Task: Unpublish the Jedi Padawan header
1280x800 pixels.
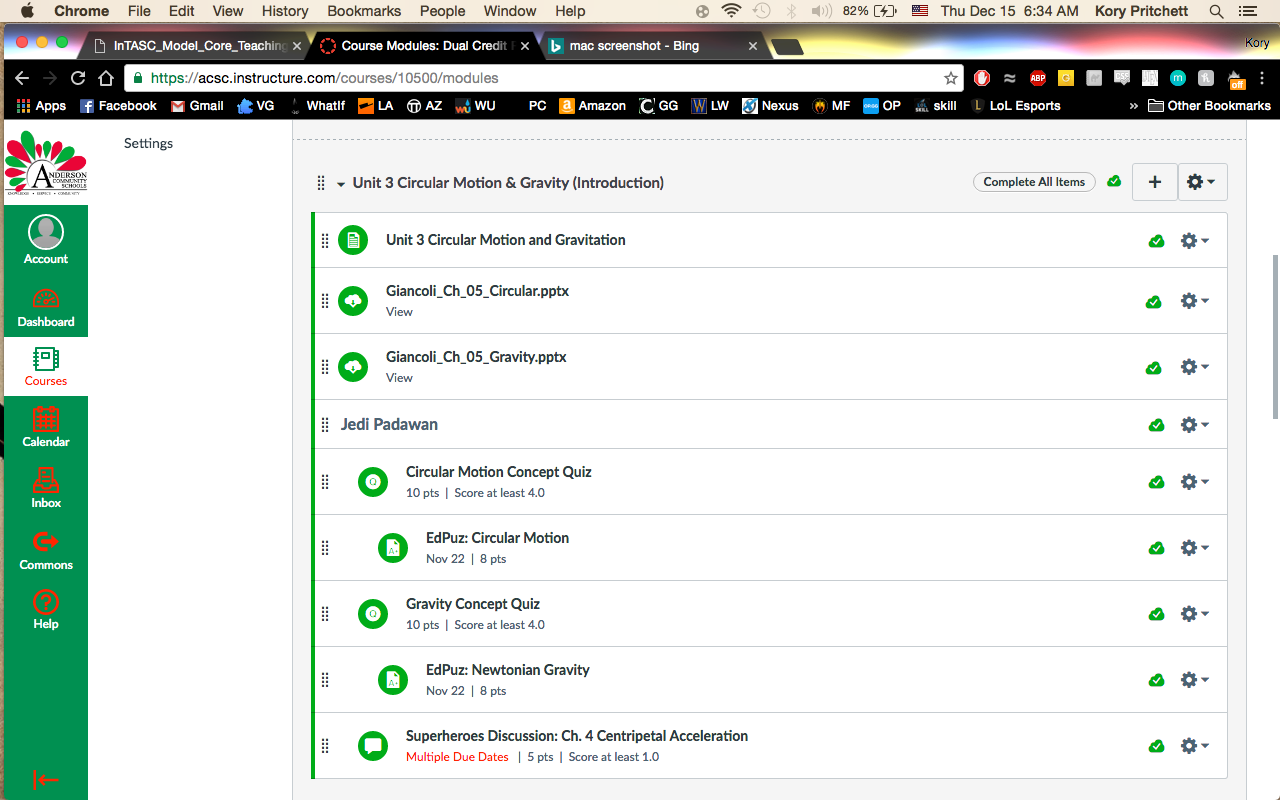Action: coord(1156,425)
